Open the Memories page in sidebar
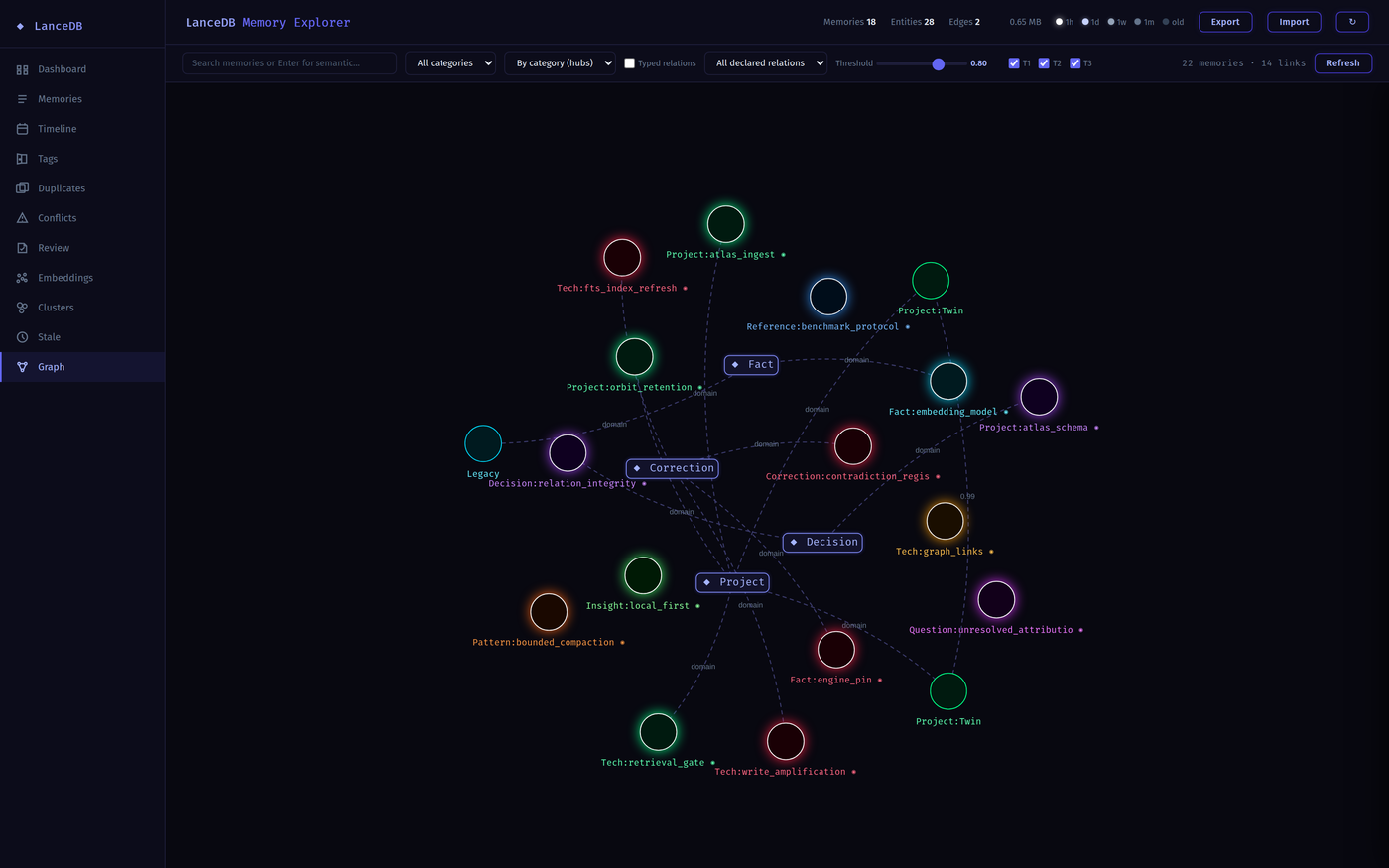This screenshot has height=868, width=1389. (x=82, y=99)
